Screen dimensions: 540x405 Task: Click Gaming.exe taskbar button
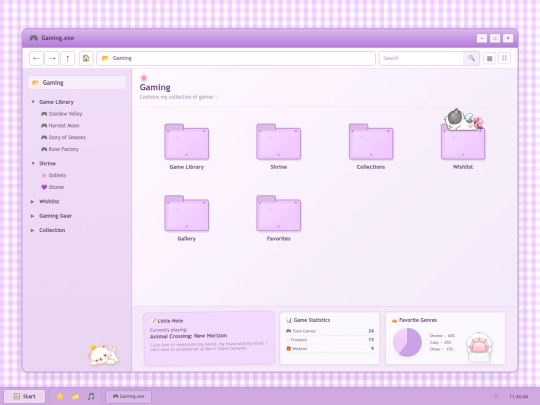click(128, 396)
